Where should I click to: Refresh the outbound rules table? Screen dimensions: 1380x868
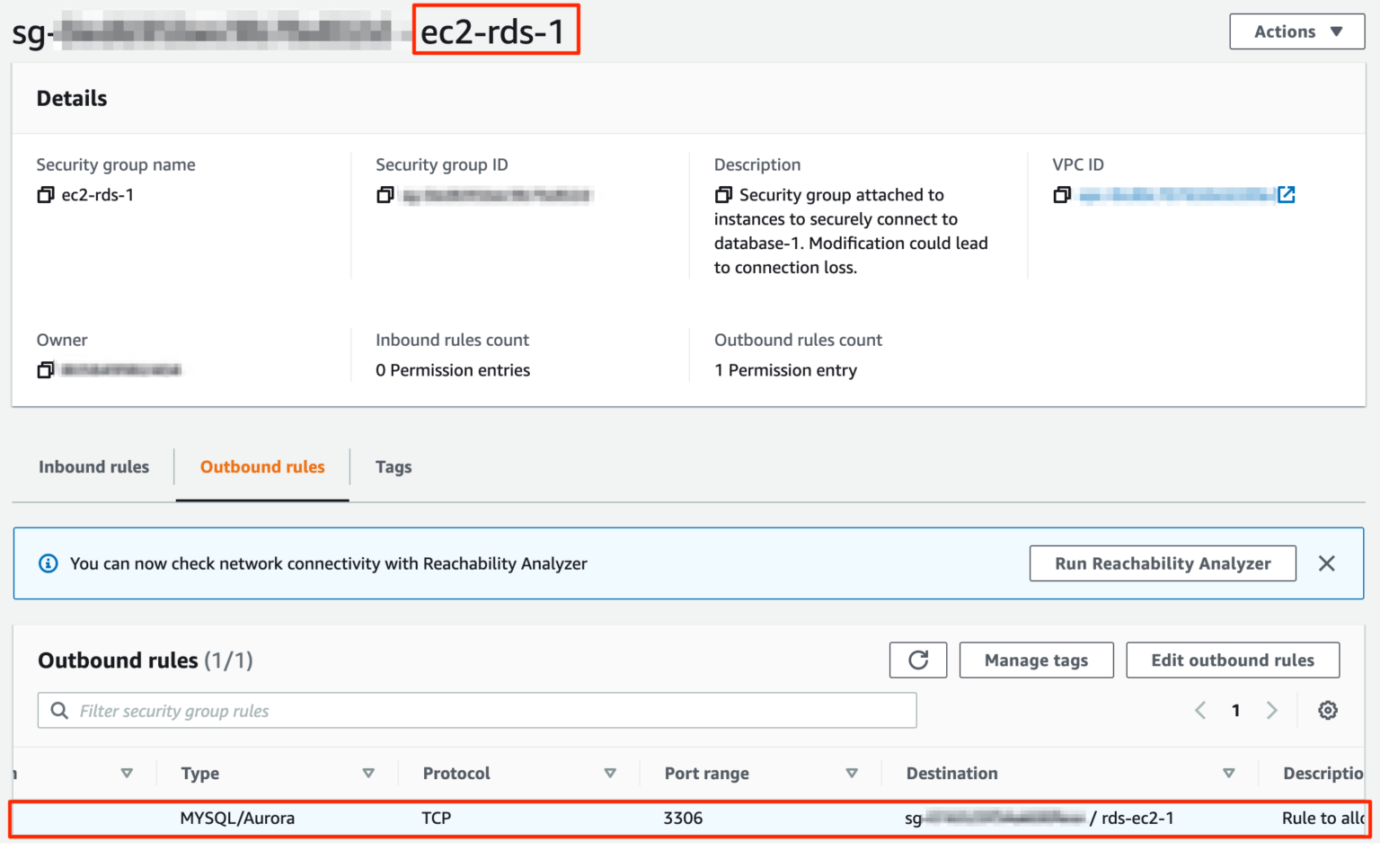917,660
